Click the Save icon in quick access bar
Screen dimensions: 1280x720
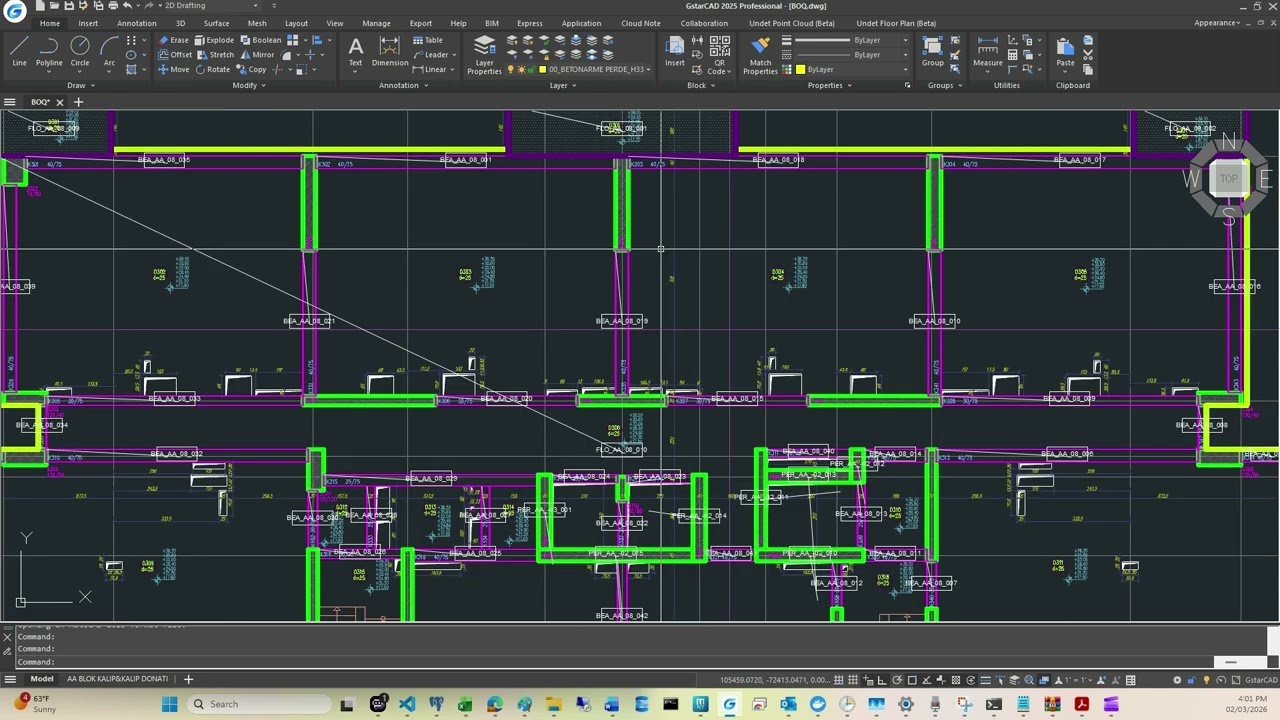point(69,6)
